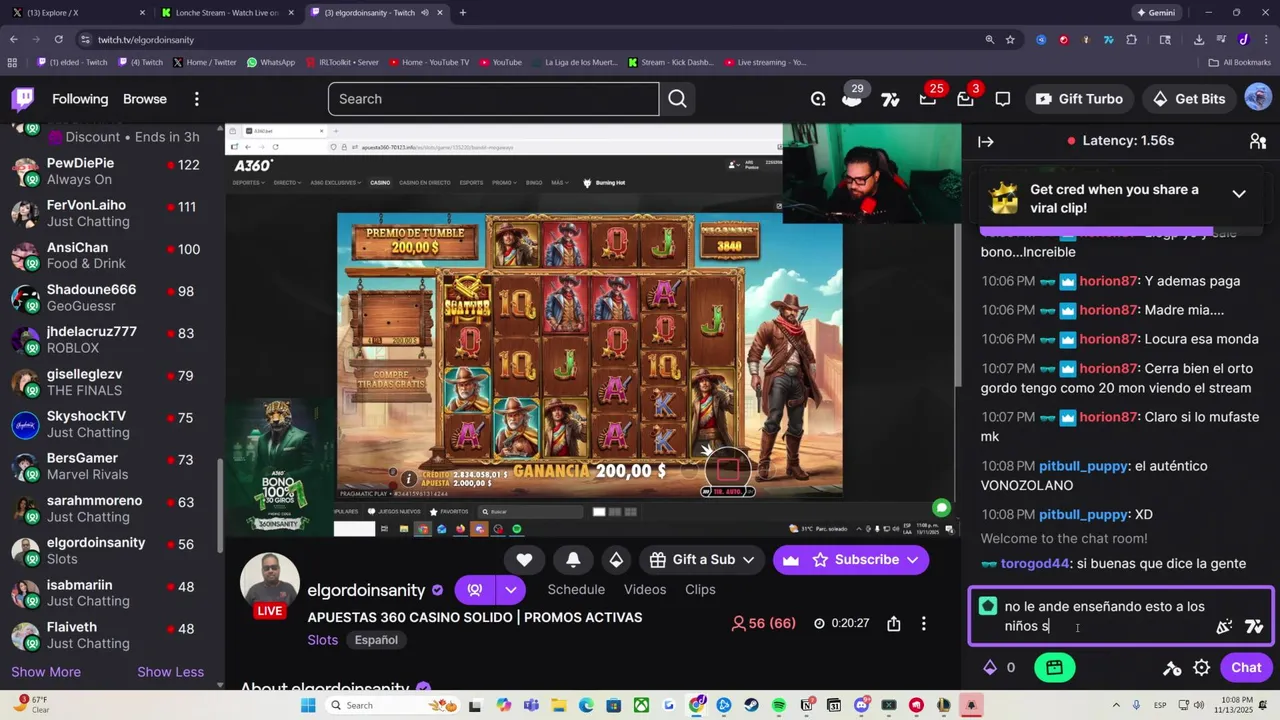Open the mail icon with 3 badge

[965, 99]
